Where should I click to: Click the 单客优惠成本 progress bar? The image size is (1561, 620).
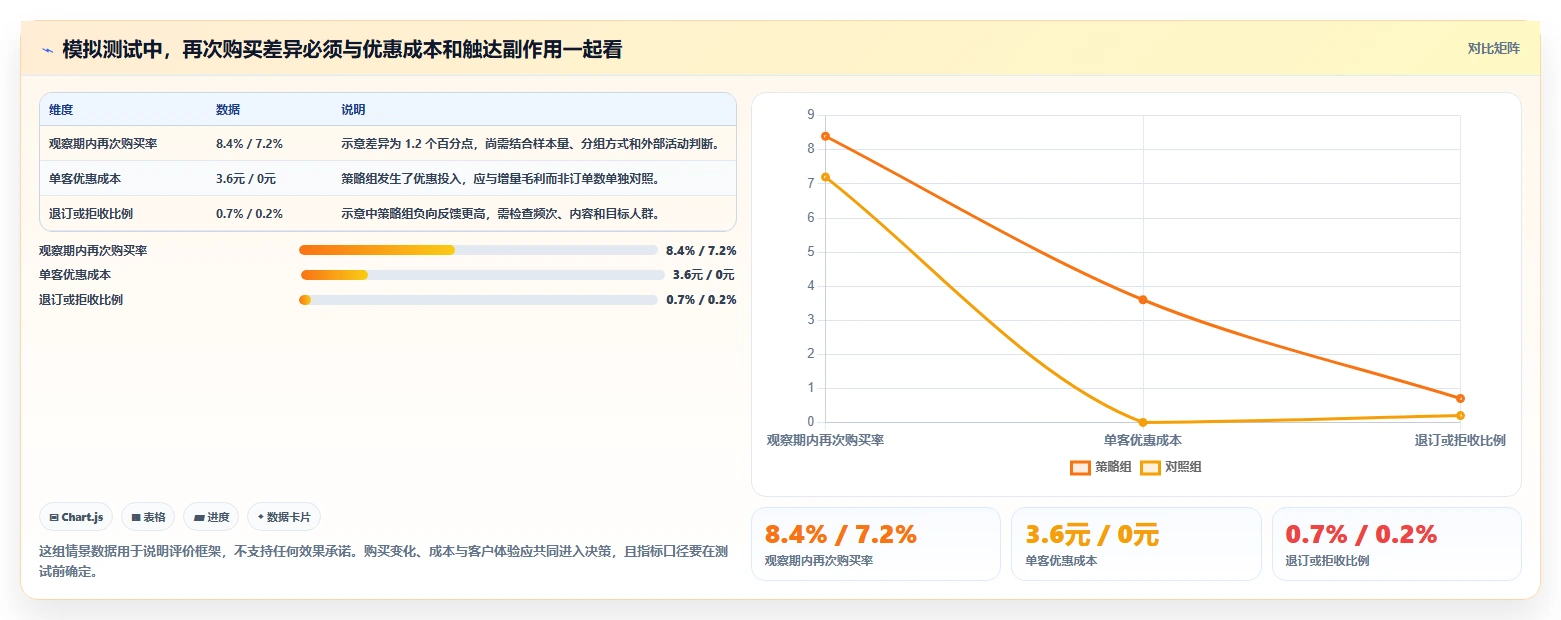coord(482,275)
